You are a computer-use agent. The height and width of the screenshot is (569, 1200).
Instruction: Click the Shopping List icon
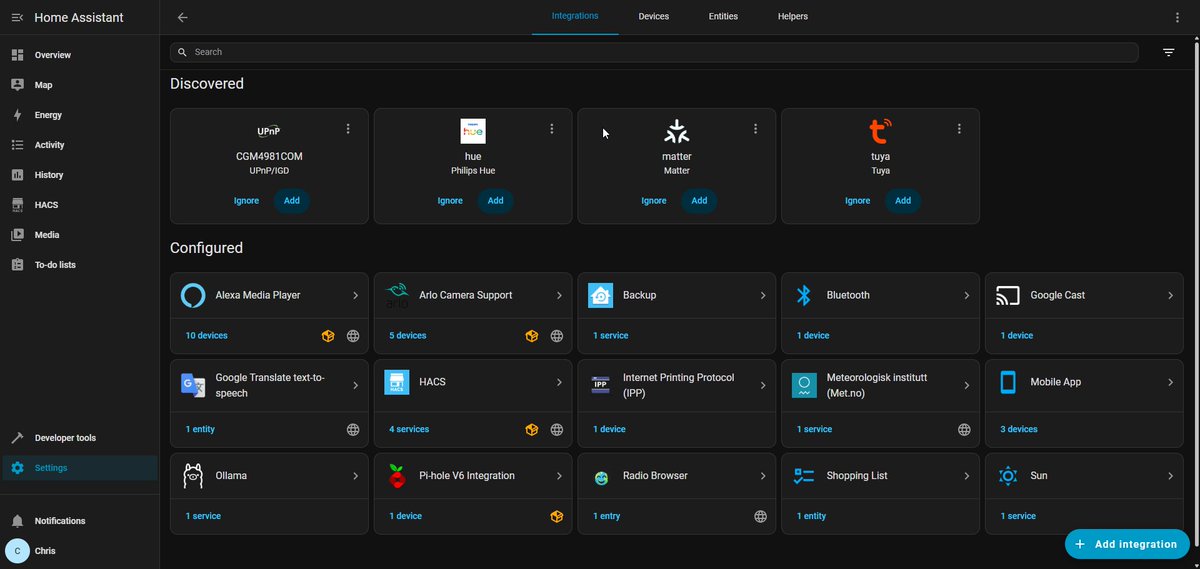(804, 476)
